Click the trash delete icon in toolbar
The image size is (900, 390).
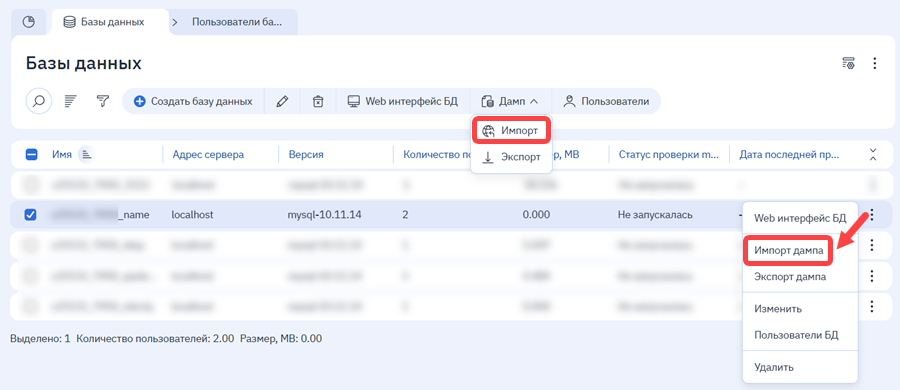pyautogui.click(x=317, y=102)
